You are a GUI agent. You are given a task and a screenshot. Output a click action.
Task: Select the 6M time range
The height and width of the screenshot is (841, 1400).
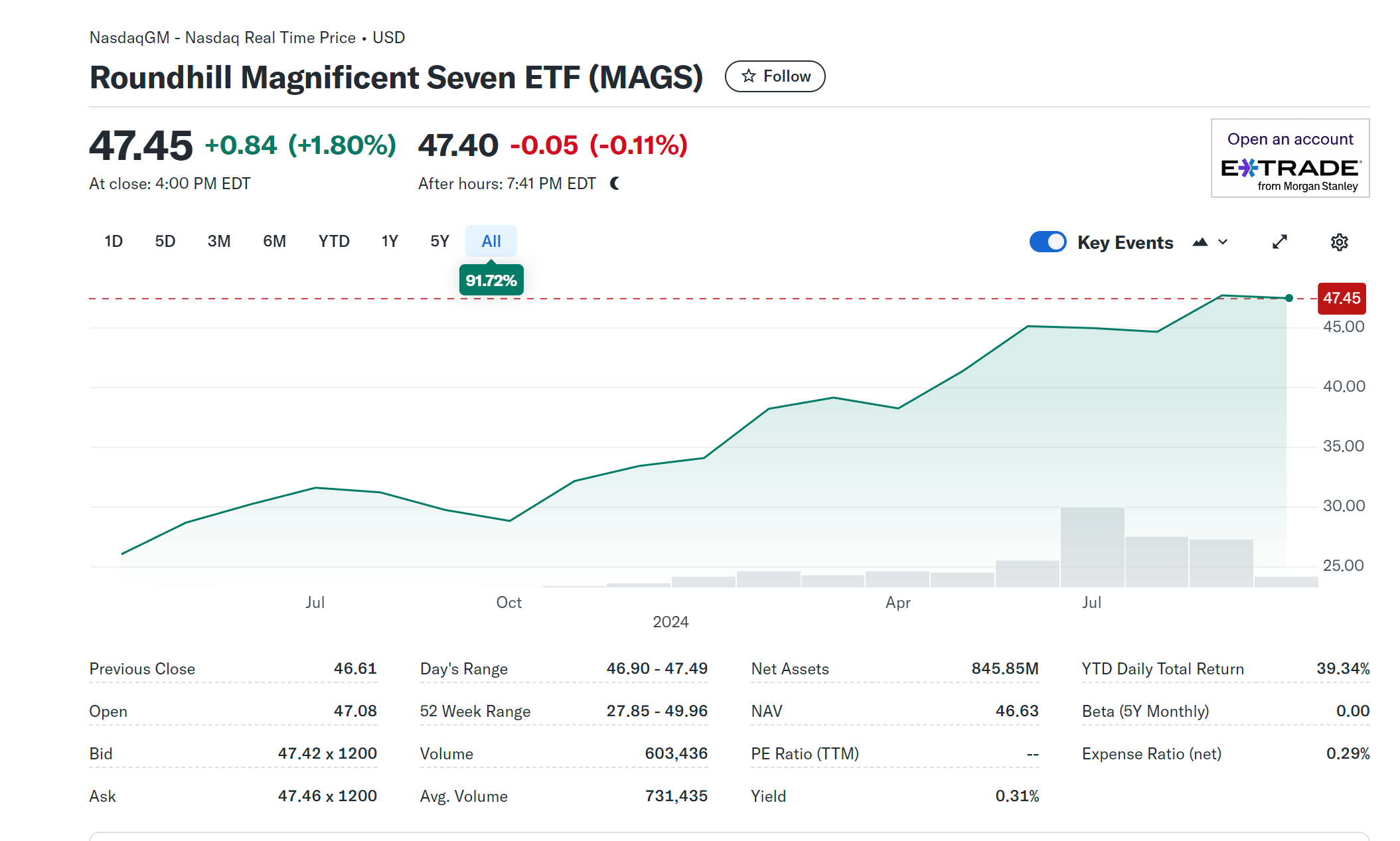tap(274, 241)
